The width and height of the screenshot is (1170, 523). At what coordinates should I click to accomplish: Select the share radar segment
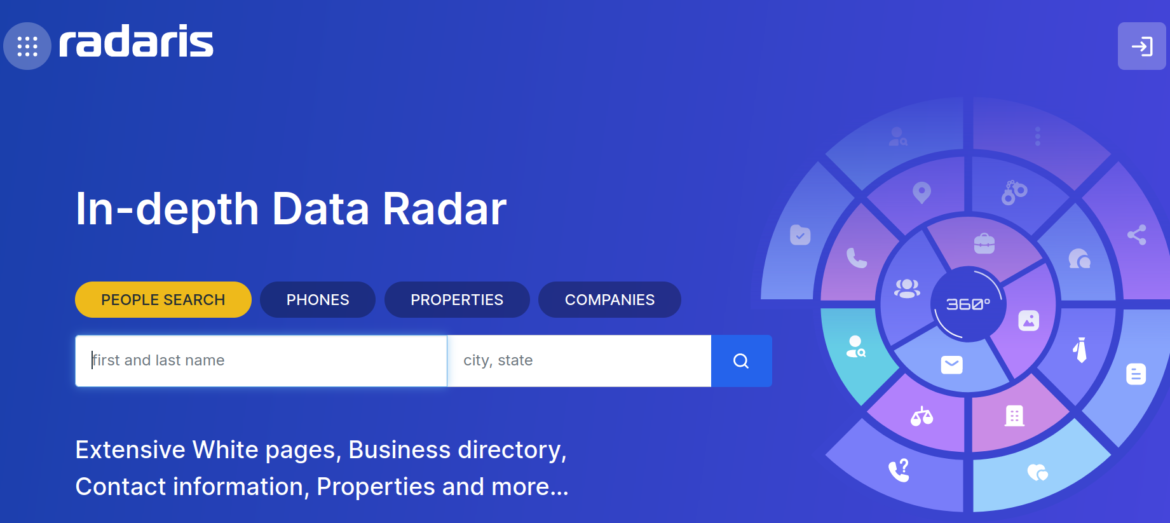(1136, 236)
